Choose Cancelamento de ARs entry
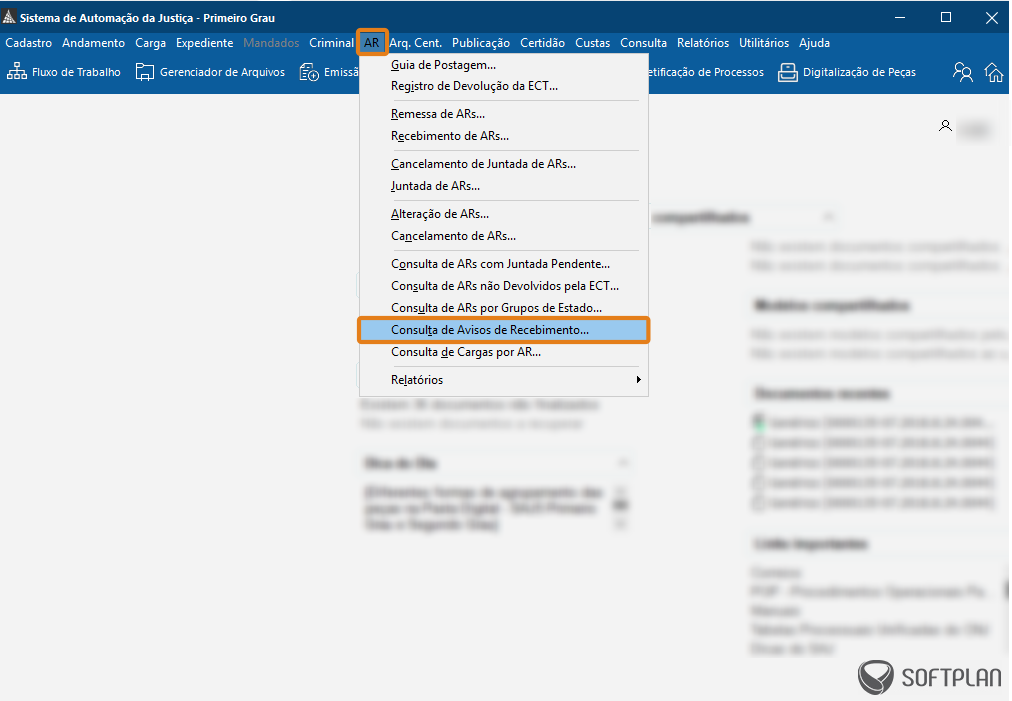Screen dimensions: 1012x701 coord(504,236)
